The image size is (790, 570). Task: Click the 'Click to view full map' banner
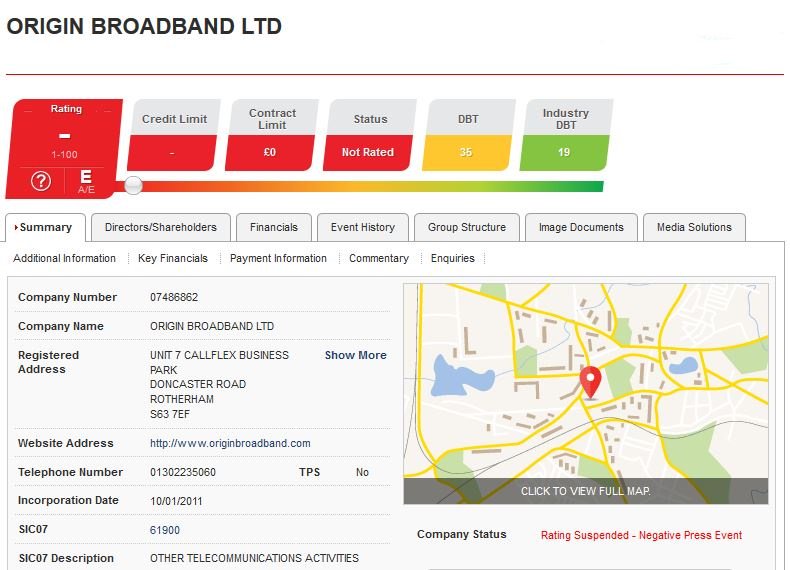click(586, 491)
